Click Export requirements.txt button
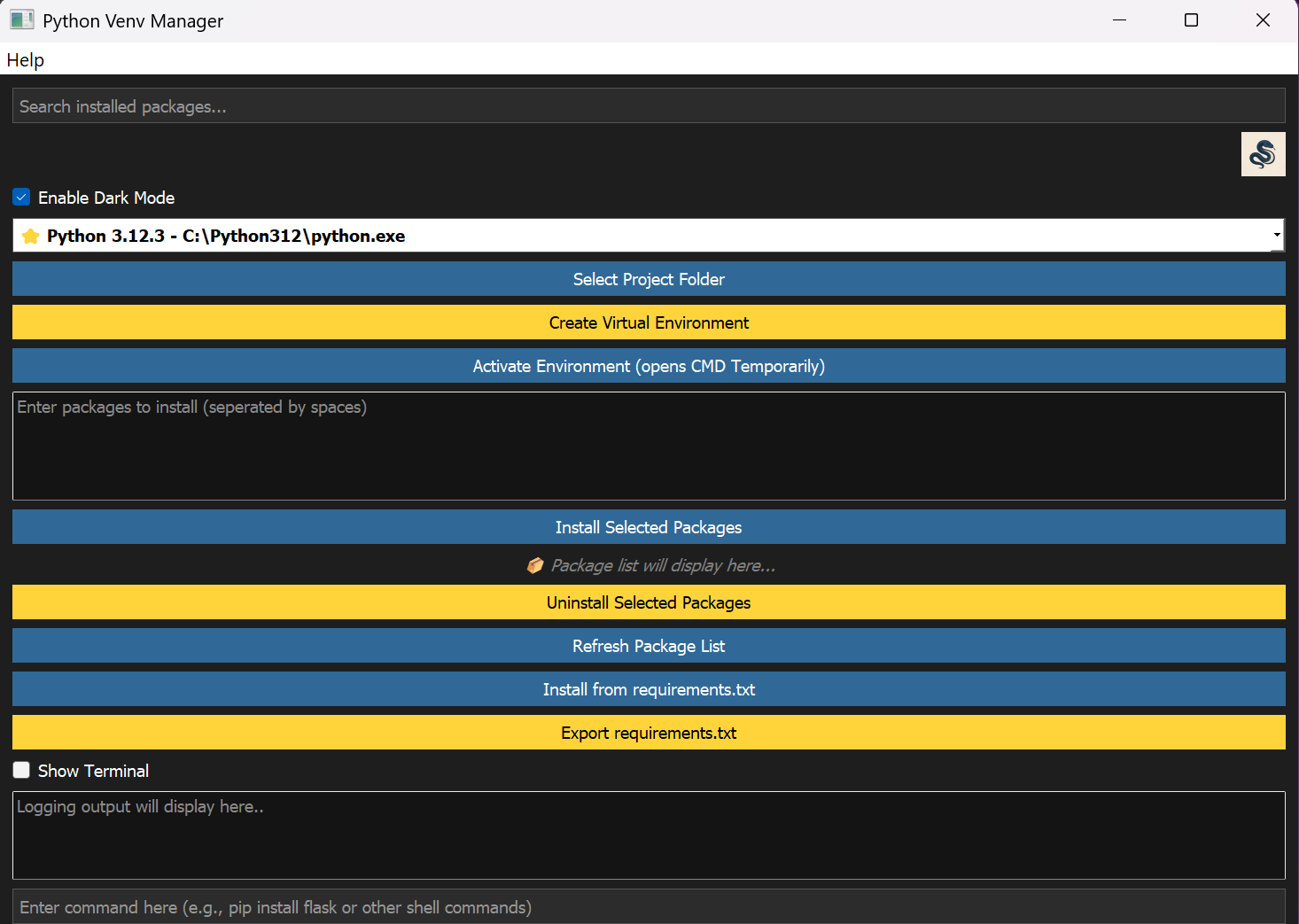The image size is (1299, 924). 649,733
